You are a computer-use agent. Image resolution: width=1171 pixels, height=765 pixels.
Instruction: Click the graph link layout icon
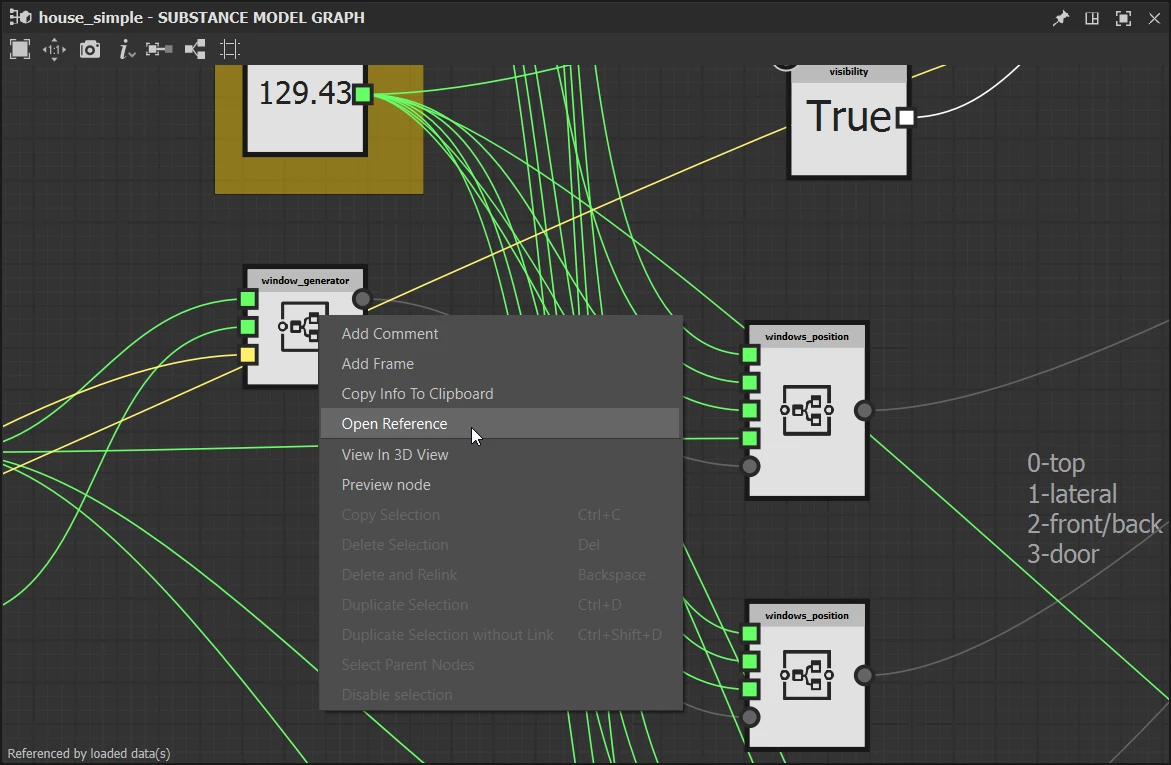pyautogui.click(x=195, y=50)
